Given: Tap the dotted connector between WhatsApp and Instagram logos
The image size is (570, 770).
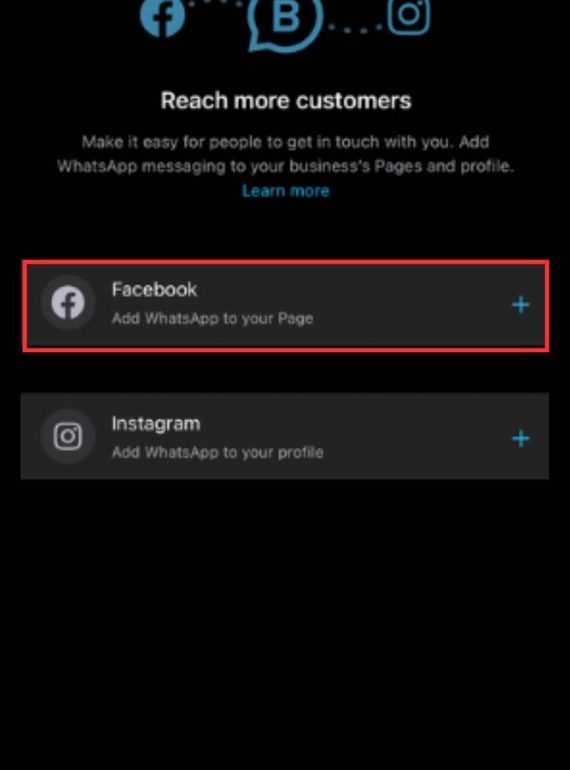Looking at the screenshot, I should (x=355, y=28).
